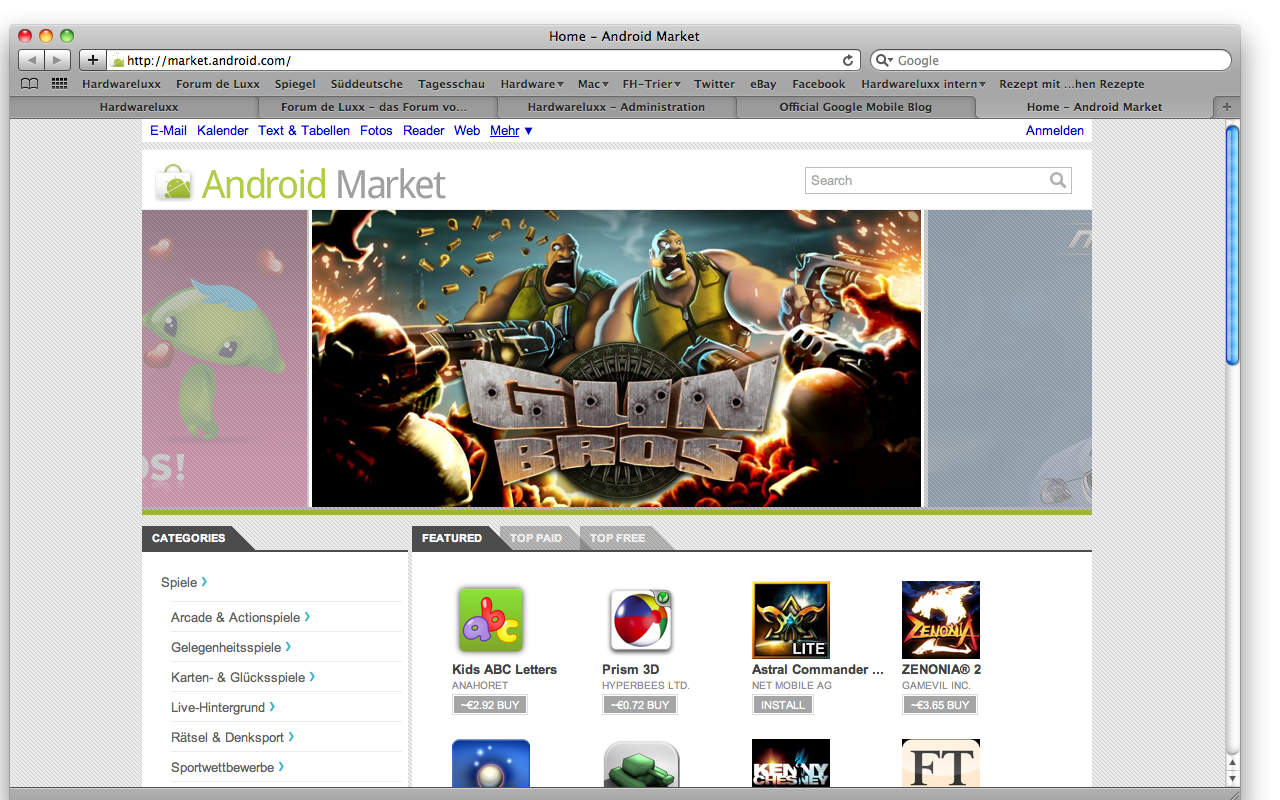The height and width of the screenshot is (800, 1280).
Task: Switch to the Hardwareluxx browser tab
Action: [x=138, y=107]
